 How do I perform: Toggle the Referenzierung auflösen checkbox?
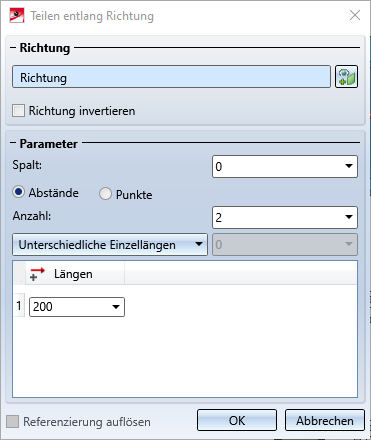point(13,422)
